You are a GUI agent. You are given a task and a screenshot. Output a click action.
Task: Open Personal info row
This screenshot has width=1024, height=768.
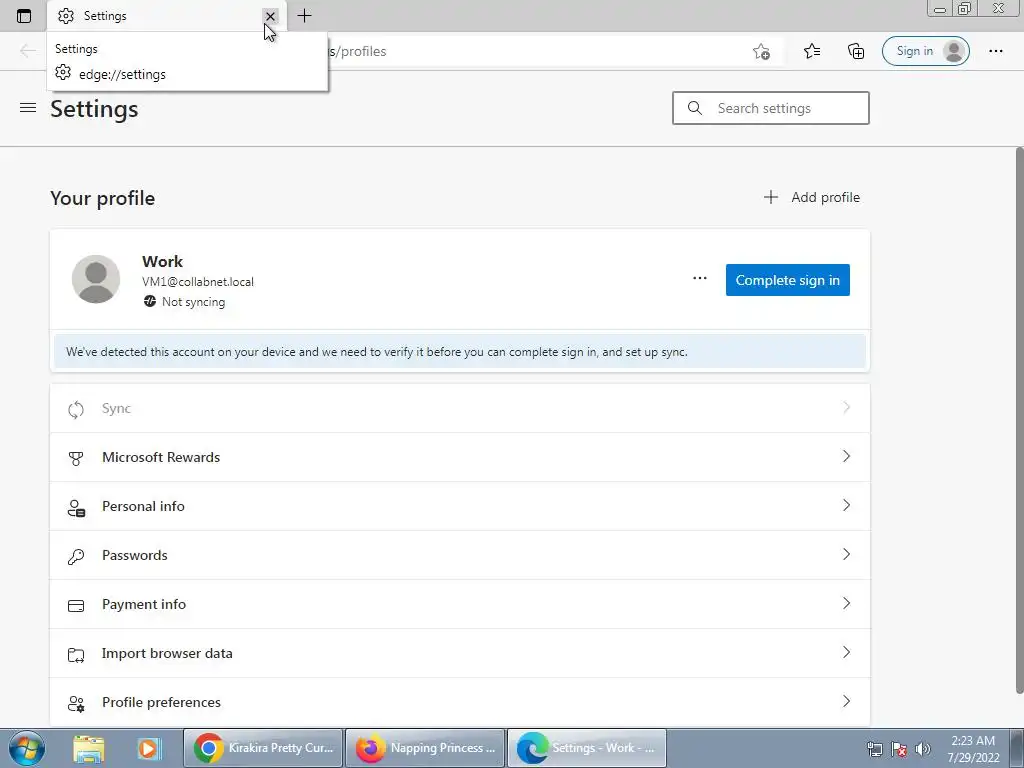pyautogui.click(x=460, y=506)
